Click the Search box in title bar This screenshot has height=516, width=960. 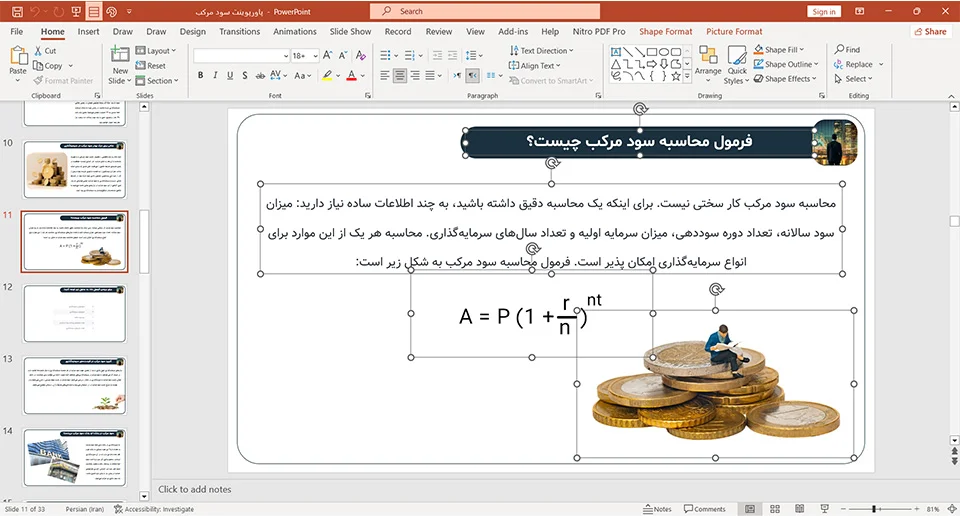pyautogui.click(x=485, y=11)
